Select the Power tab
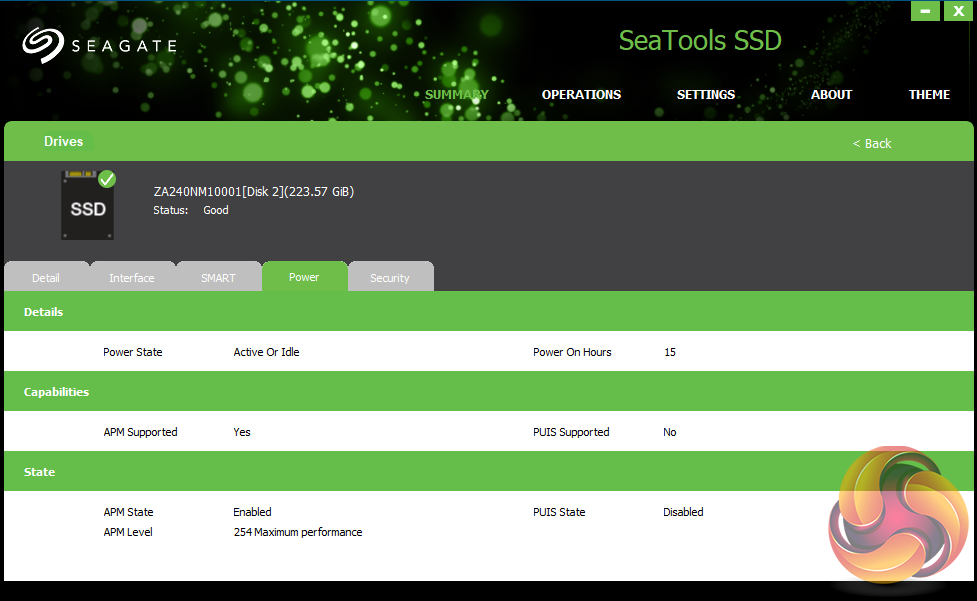The width and height of the screenshot is (977, 601). [304, 277]
